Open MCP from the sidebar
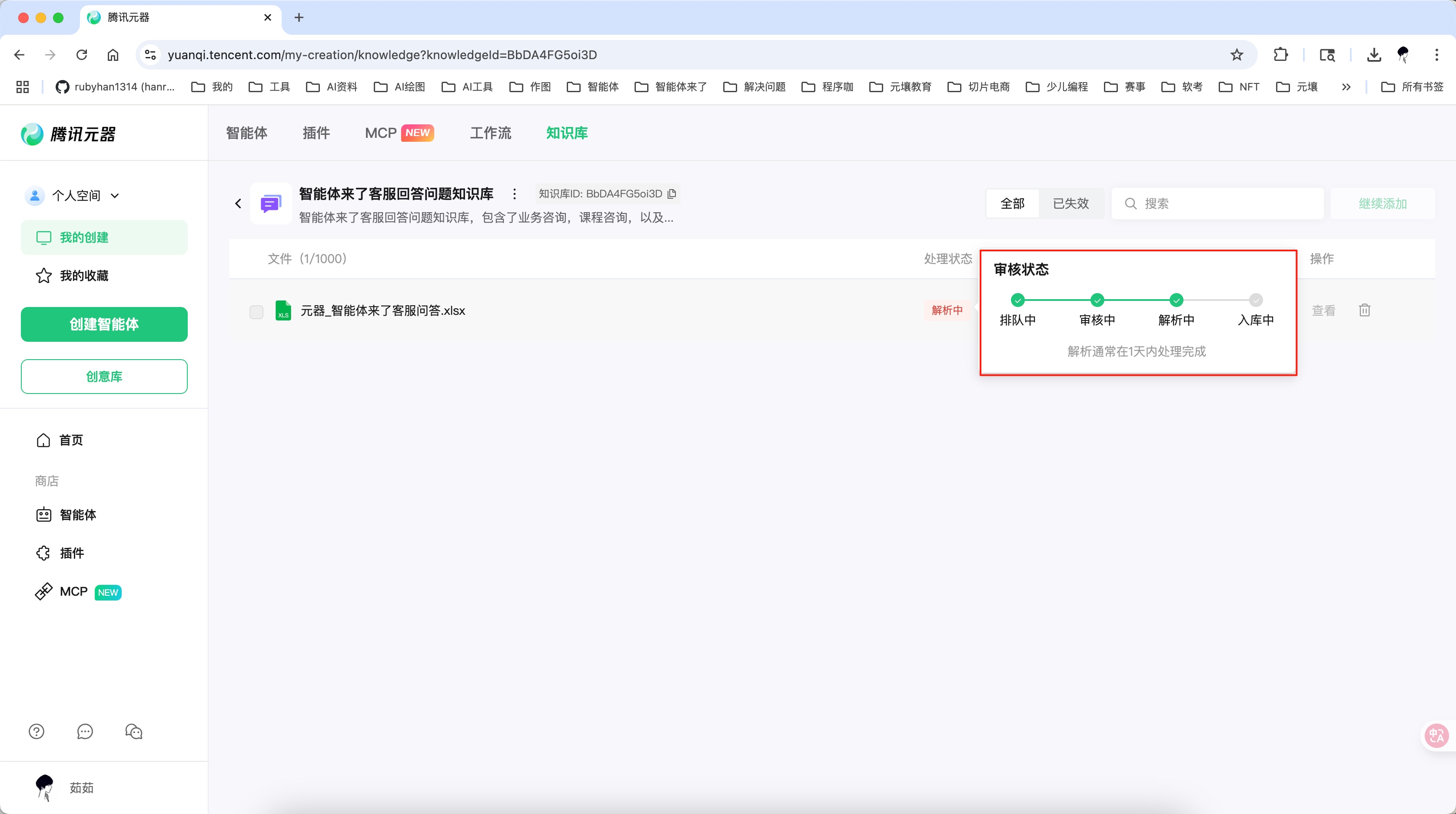 (x=72, y=591)
